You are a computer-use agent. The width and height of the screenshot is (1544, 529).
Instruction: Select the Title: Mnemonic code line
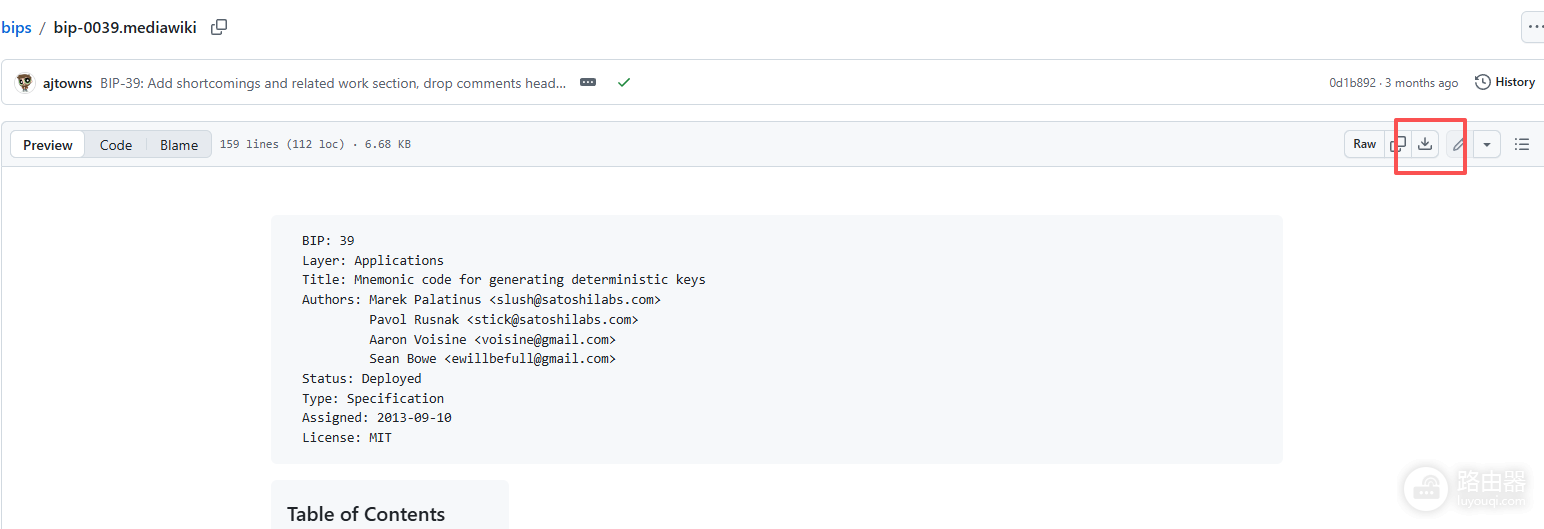point(504,280)
